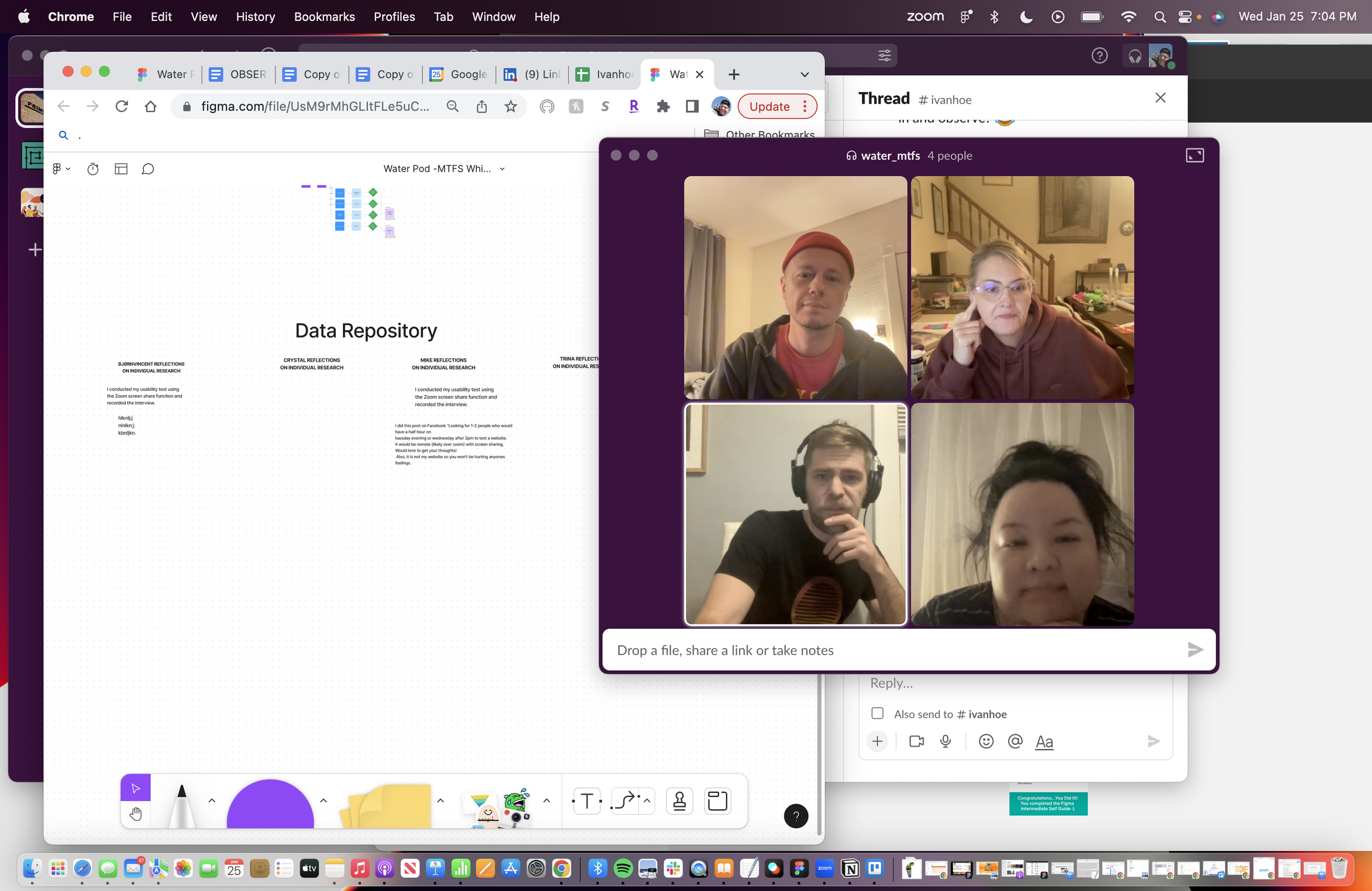The image size is (1372, 891).
Task: Expand the Water Pod file name dropdown
Action: [x=502, y=169]
